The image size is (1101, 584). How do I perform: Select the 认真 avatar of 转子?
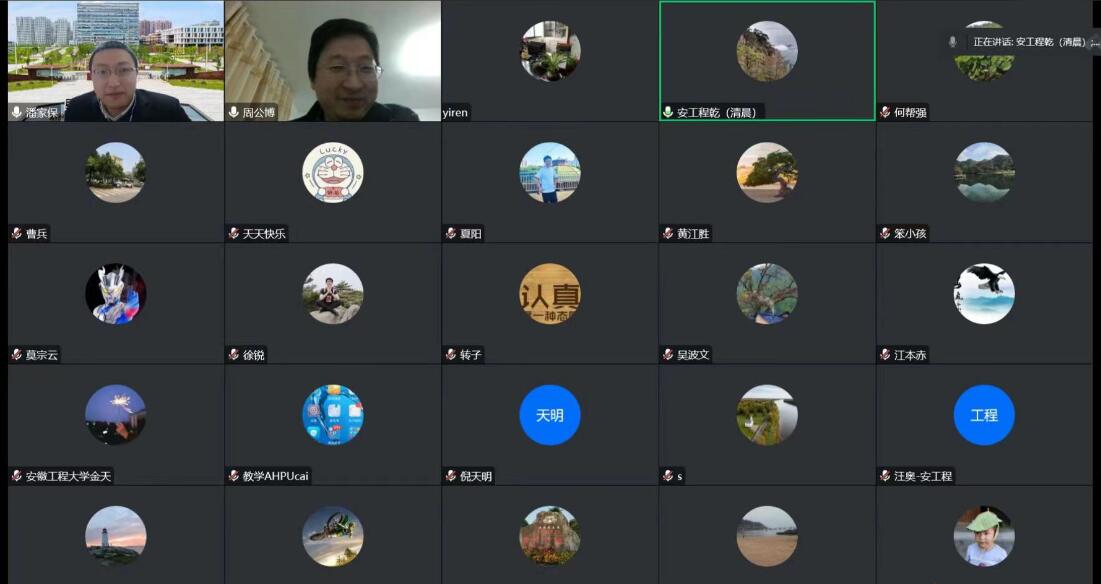(549, 293)
